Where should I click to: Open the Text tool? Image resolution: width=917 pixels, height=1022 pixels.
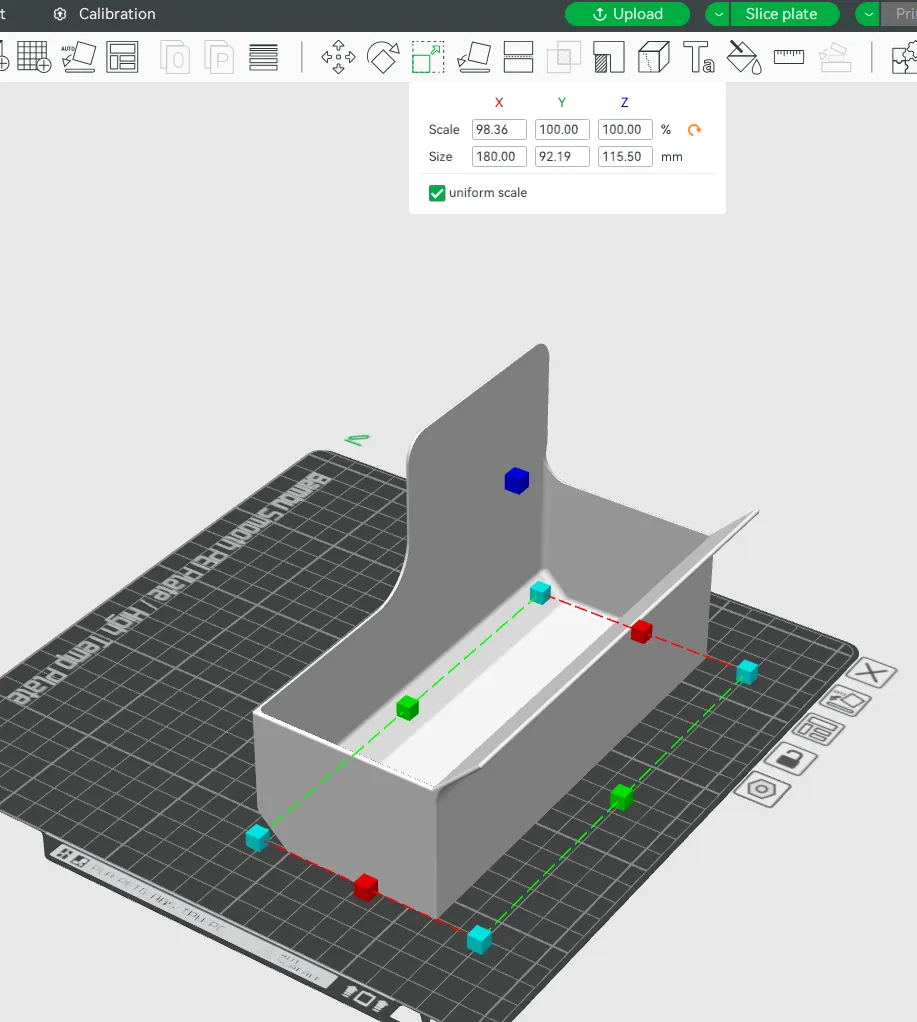tap(698, 57)
